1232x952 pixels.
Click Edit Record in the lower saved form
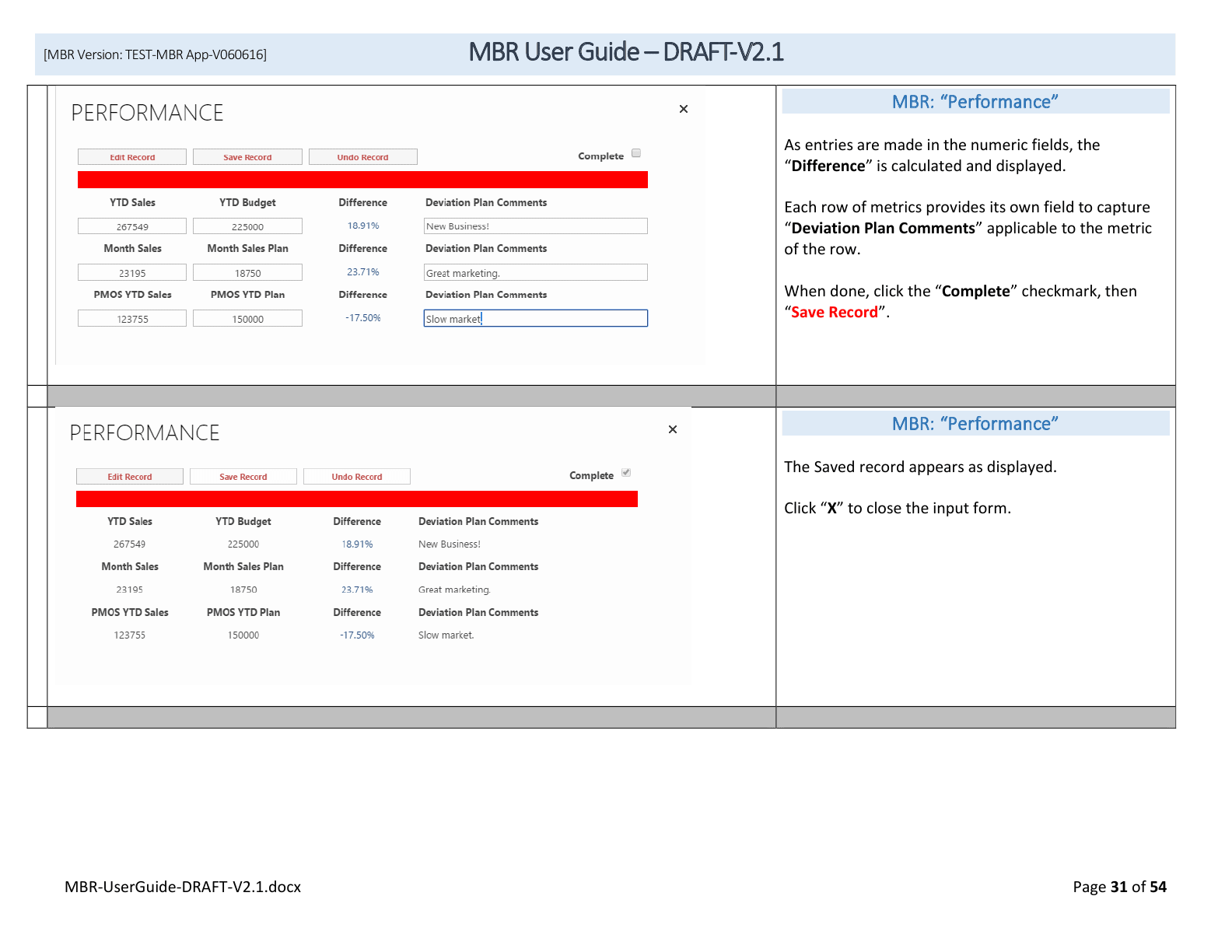[x=130, y=477]
